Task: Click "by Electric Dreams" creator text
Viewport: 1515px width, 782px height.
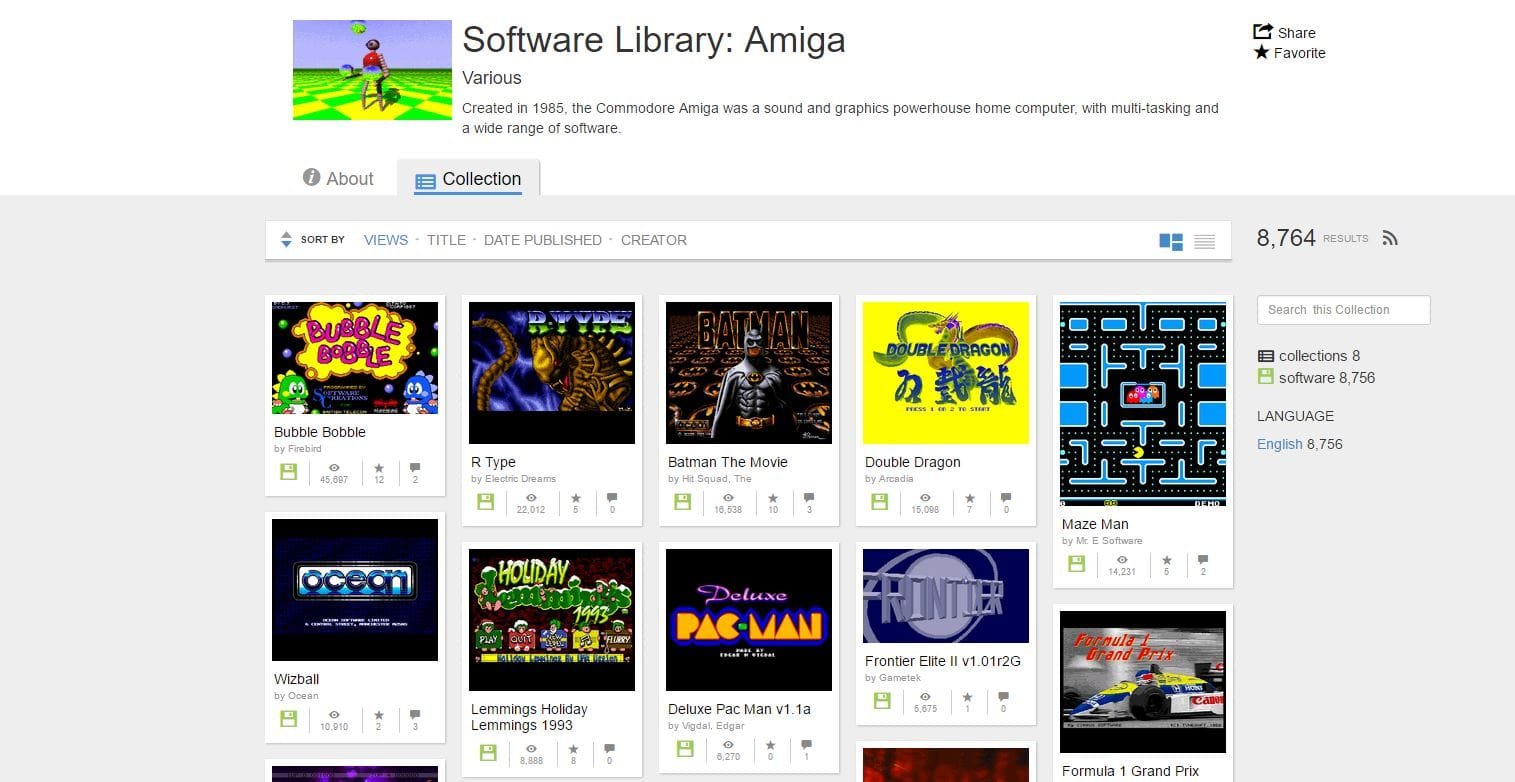Action: tap(513, 479)
